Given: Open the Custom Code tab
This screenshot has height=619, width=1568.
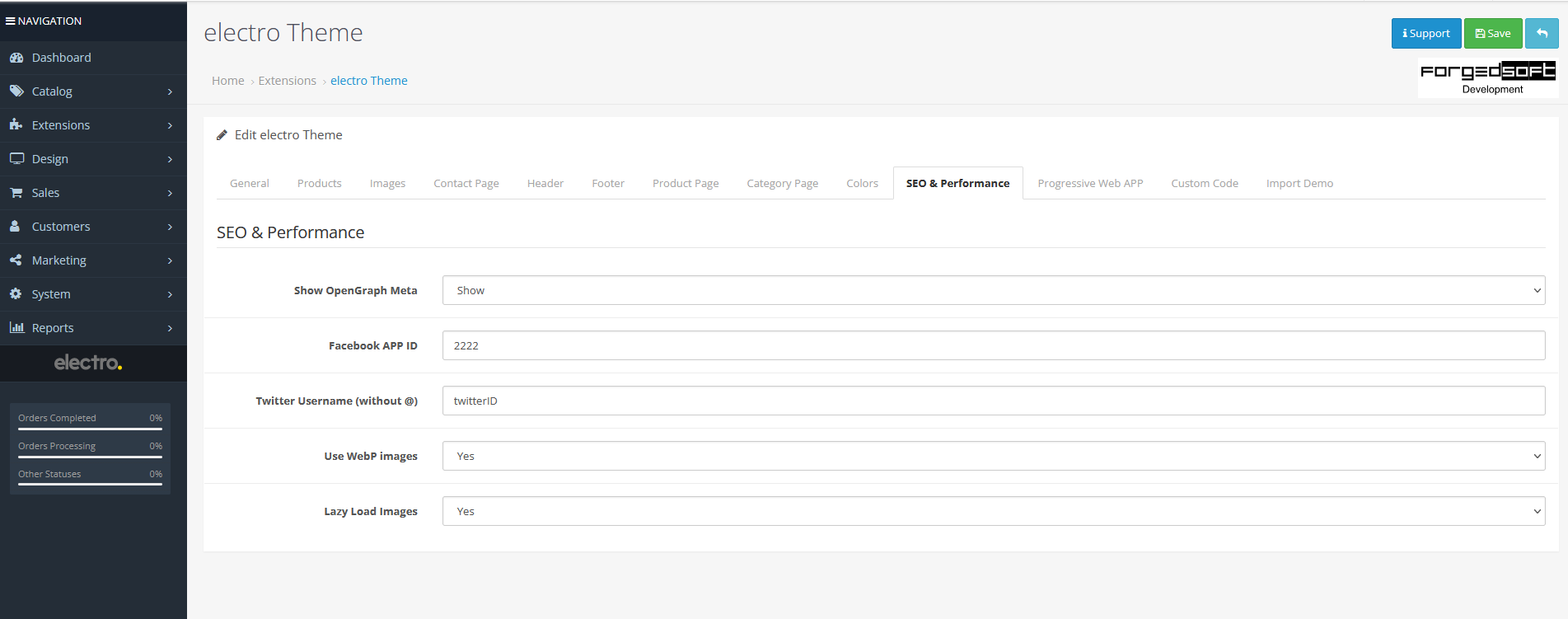Looking at the screenshot, I should 1205,183.
